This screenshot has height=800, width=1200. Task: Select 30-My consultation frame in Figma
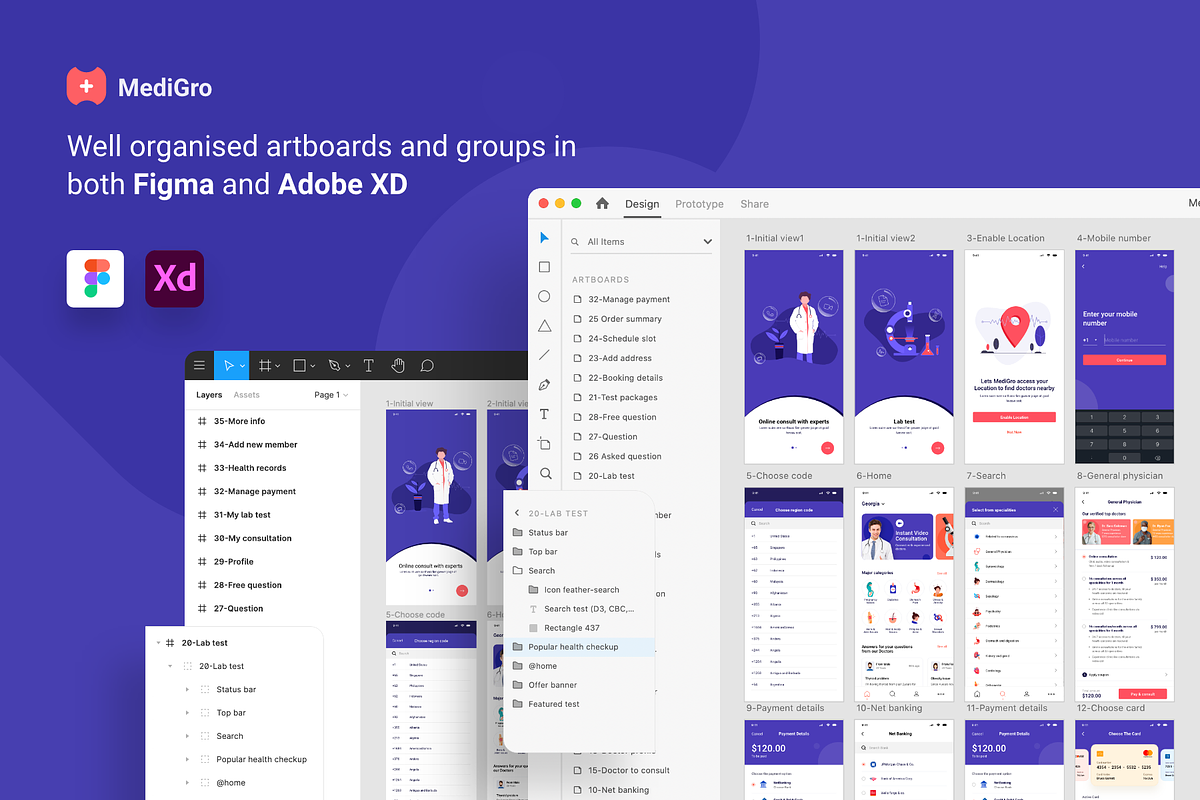(253, 538)
